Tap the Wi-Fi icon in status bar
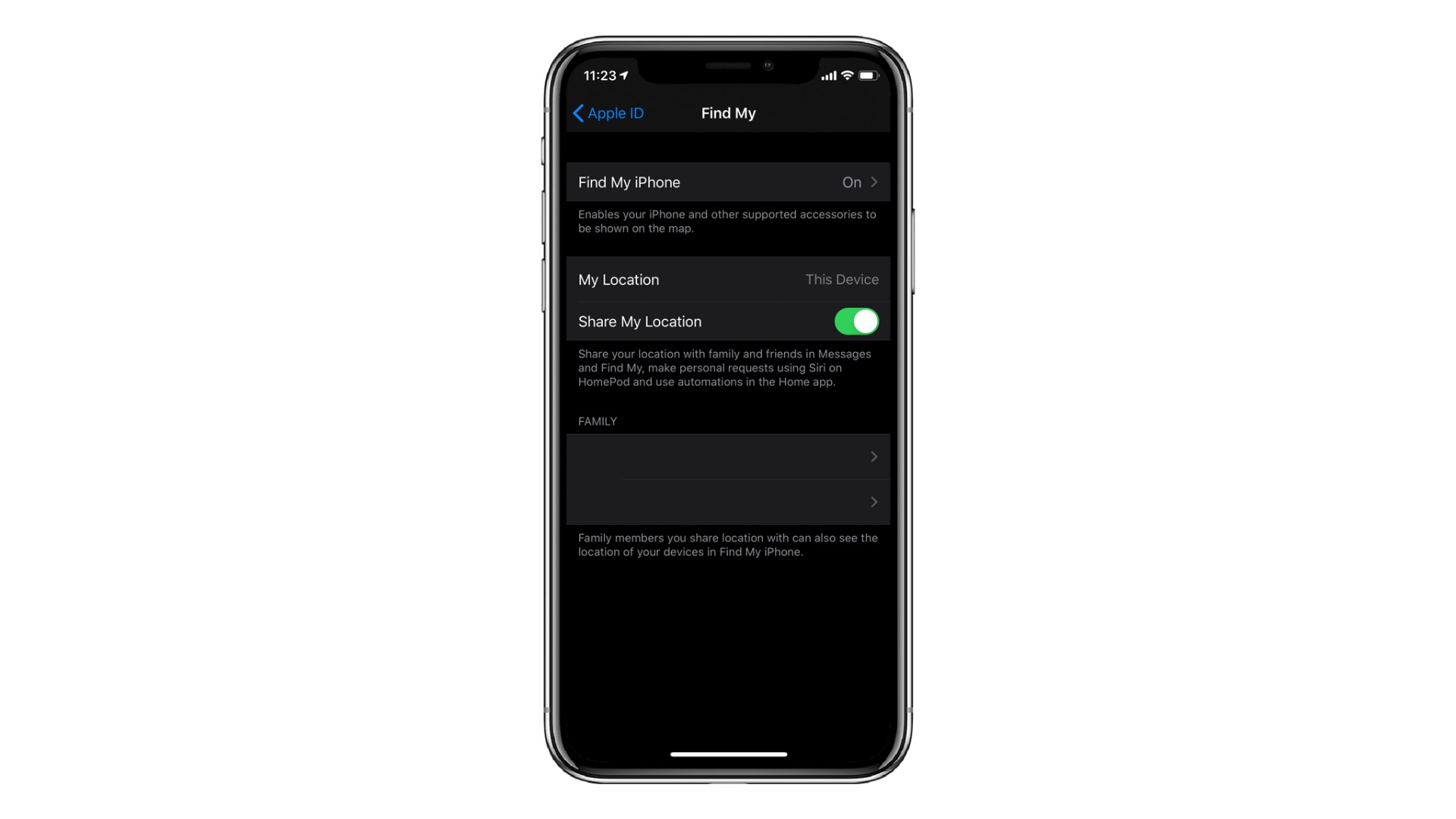The width and height of the screenshot is (1456, 819). click(x=849, y=74)
